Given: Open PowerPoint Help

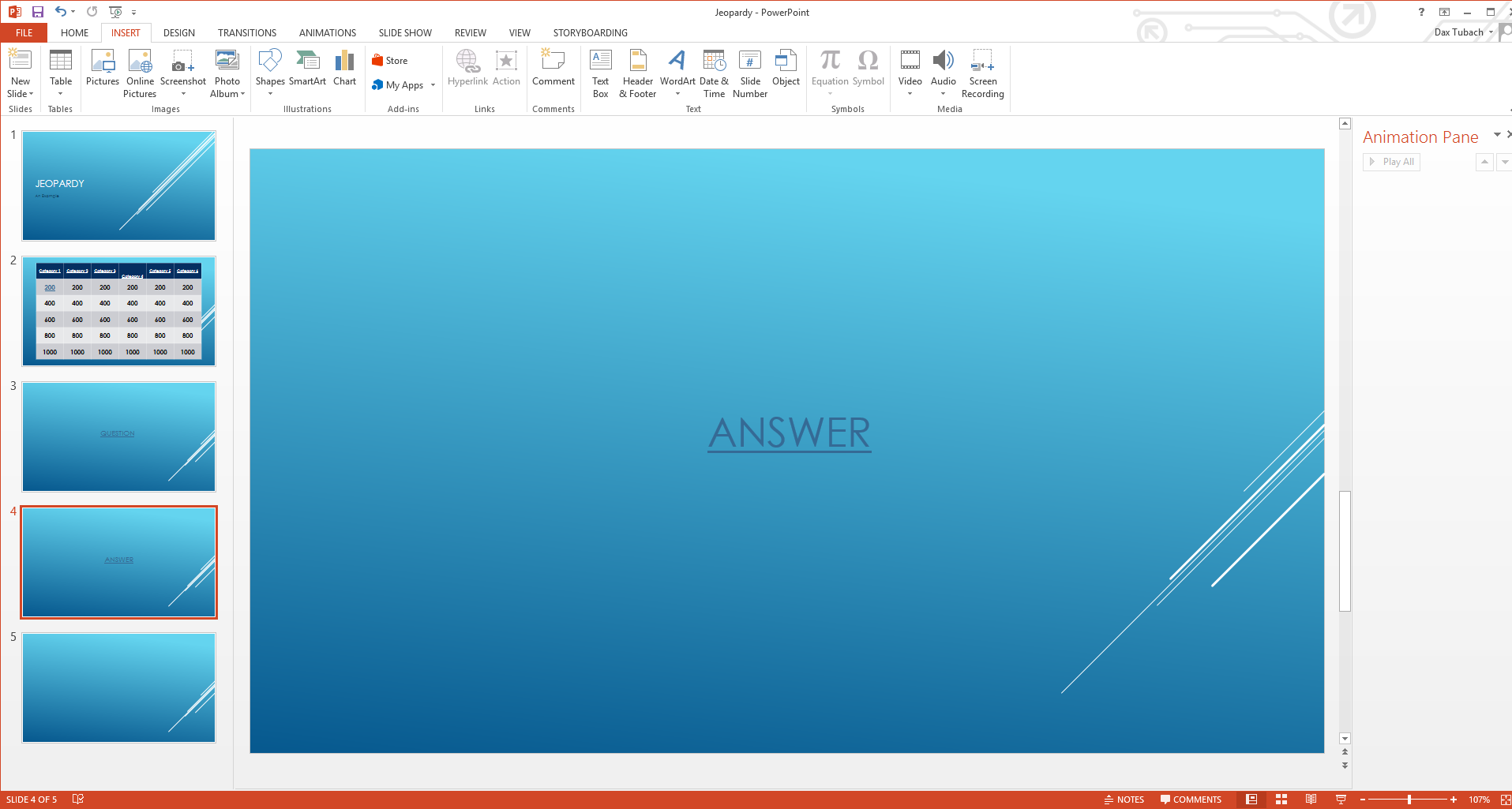Looking at the screenshot, I should (1421, 12).
